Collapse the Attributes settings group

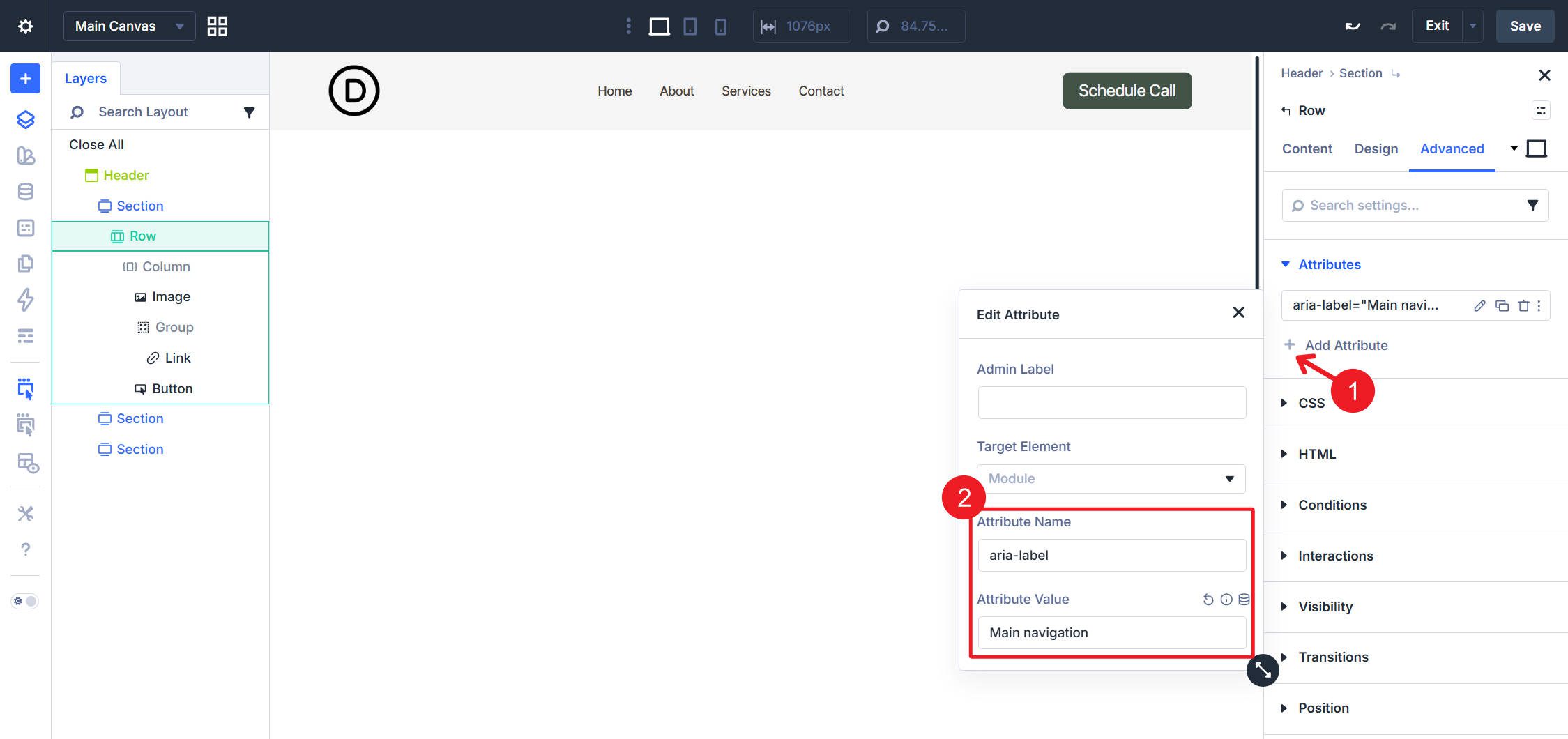pyautogui.click(x=1329, y=265)
